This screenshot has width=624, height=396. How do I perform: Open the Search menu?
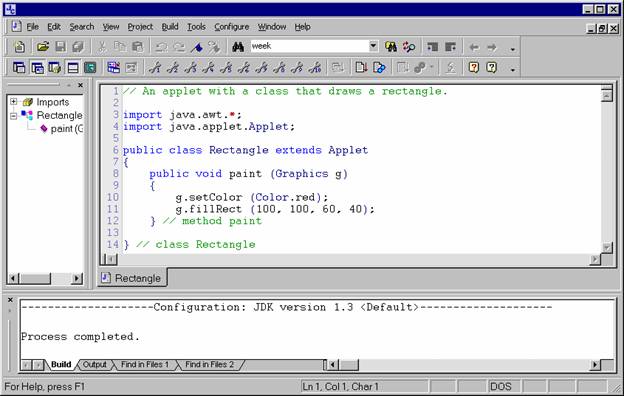pyautogui.click(x=82, y=27)
